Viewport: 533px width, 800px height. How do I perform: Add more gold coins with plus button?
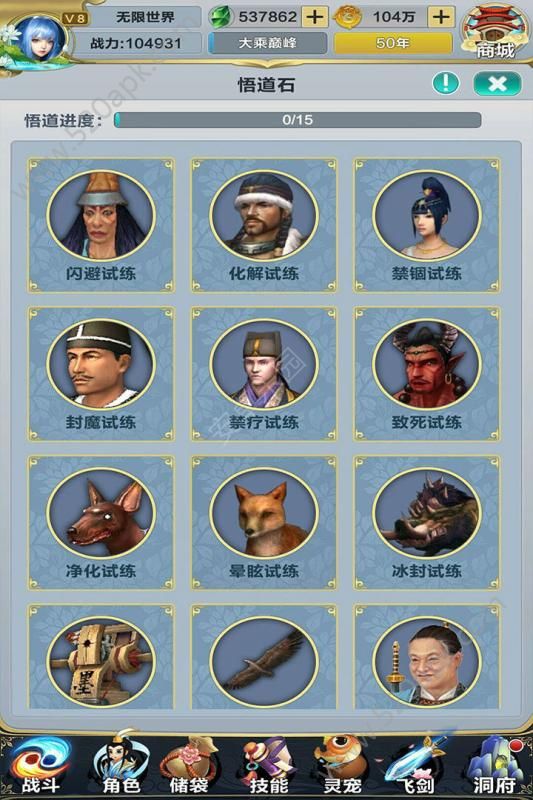point(441,17)
